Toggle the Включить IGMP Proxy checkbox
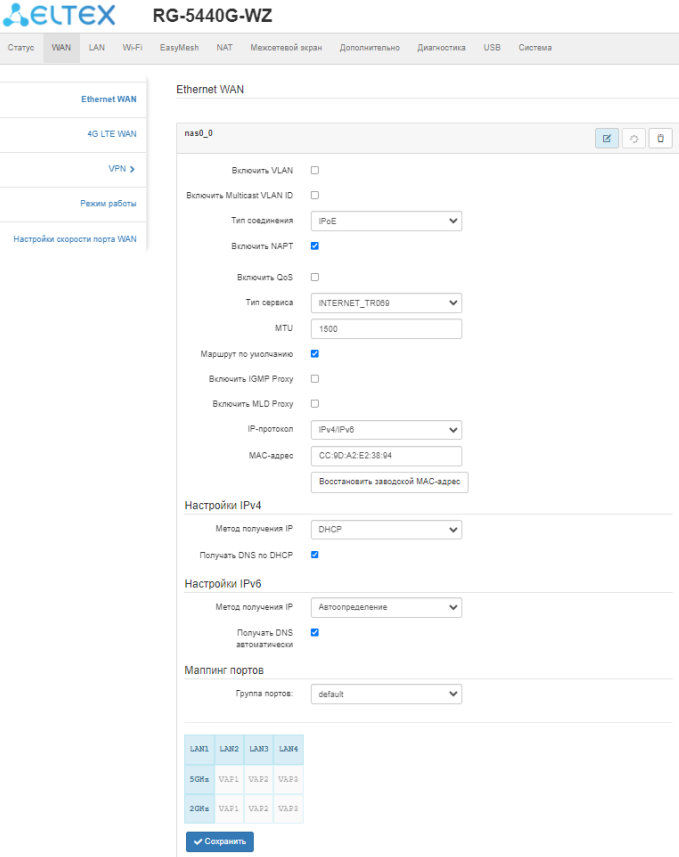This screenshot has height=857, width=679. [x=315, y=379]
